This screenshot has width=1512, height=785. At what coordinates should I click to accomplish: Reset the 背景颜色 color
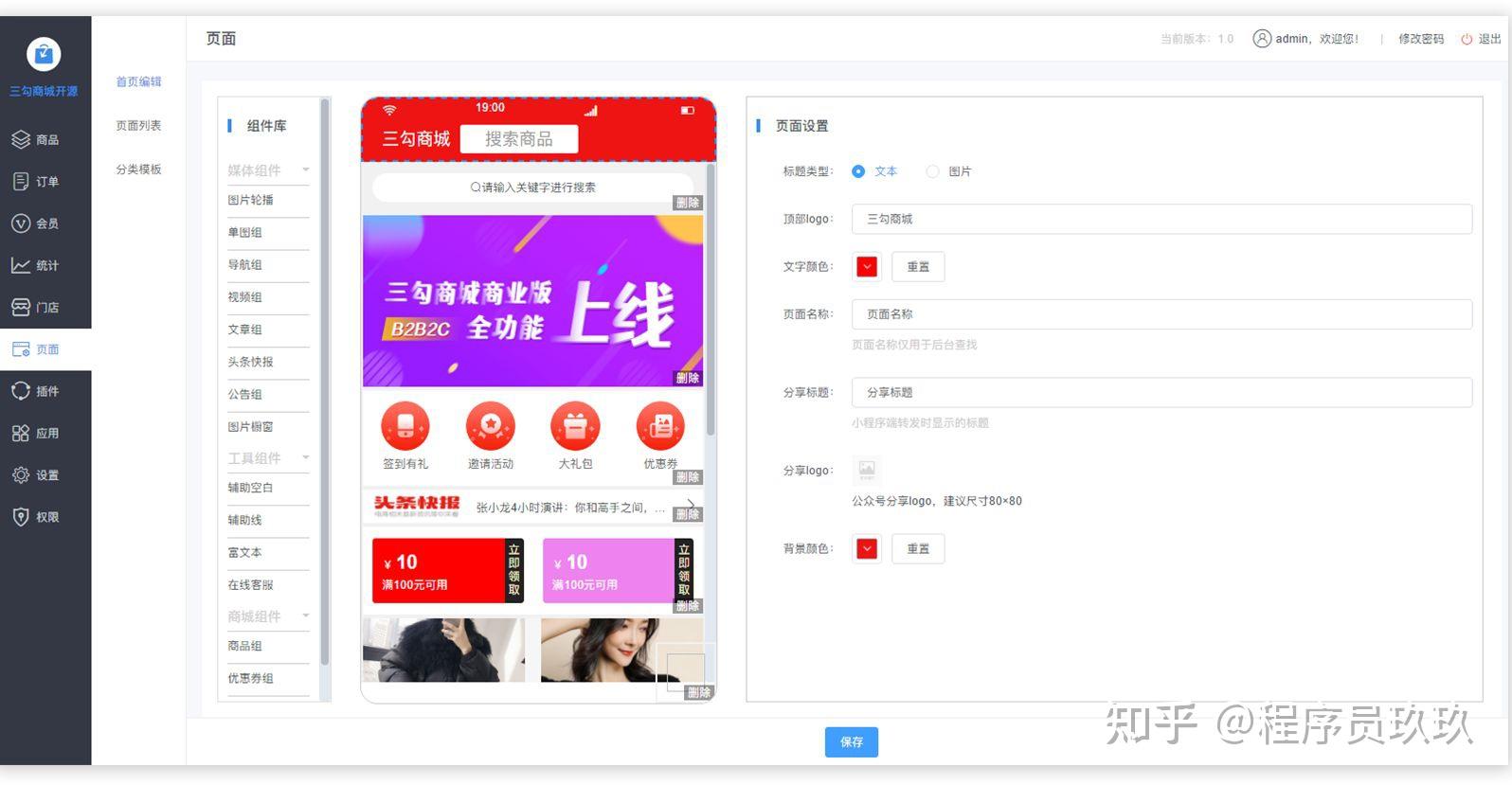pyautogui.click(x=918, y=549)
